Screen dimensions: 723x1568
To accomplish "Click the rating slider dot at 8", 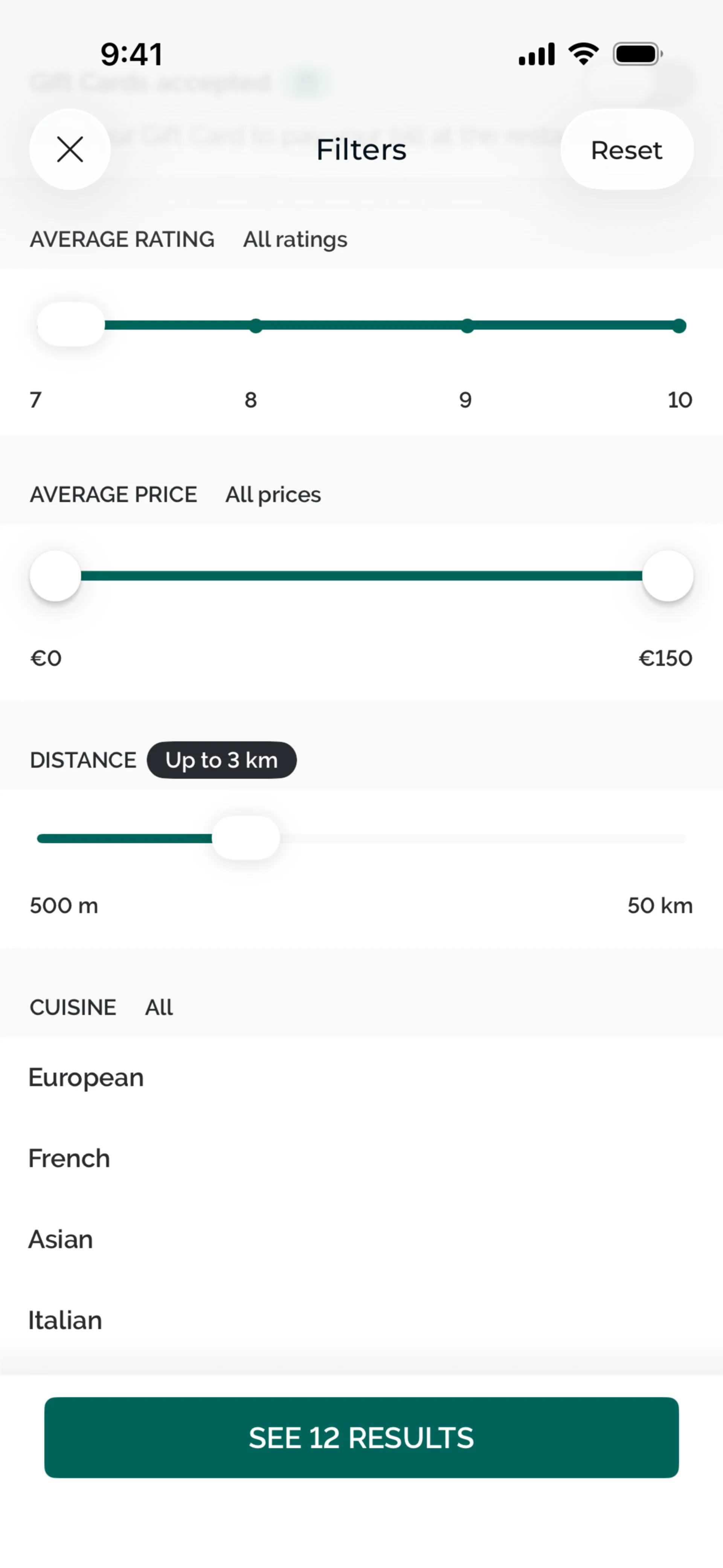I will pyautogui.click(x=256, y=326).
